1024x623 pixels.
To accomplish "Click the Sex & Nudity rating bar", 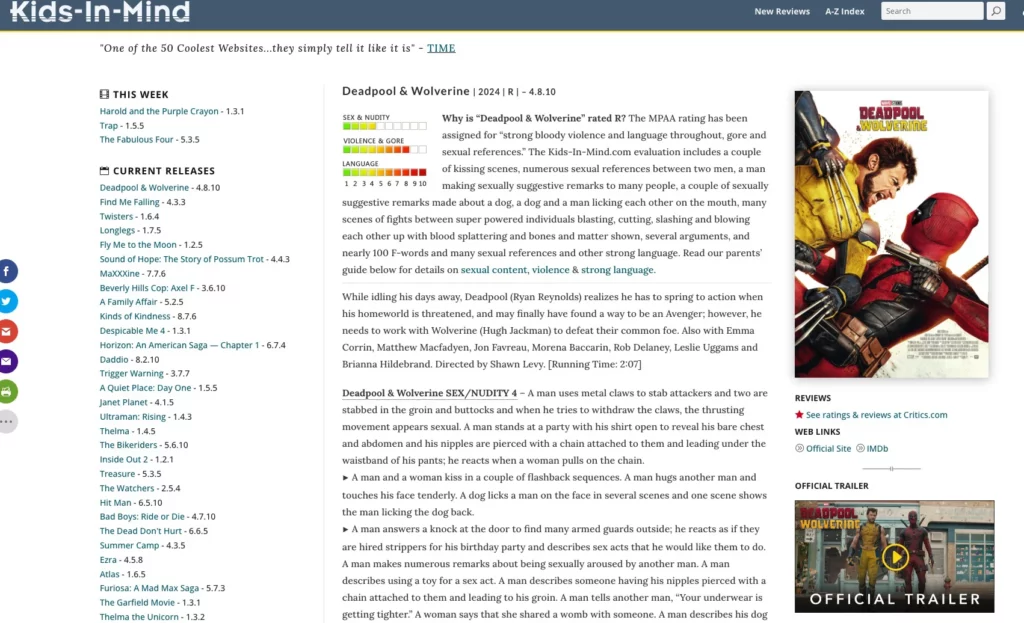I will (x=385, y=126).
